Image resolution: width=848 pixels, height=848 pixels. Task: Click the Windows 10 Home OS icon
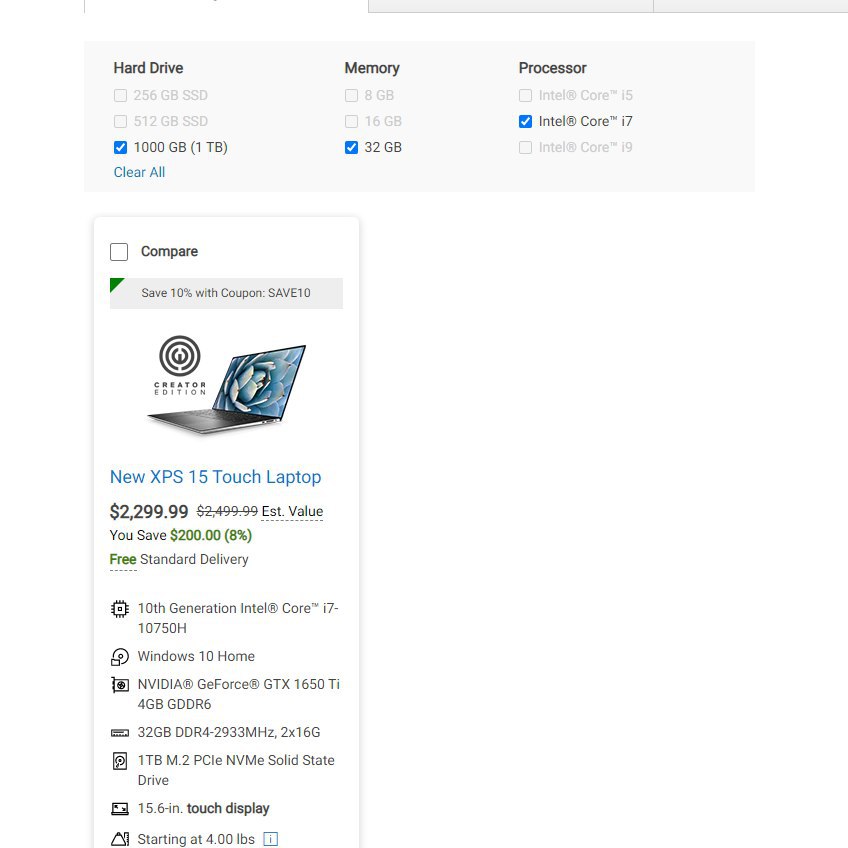(x=120, y=657)
